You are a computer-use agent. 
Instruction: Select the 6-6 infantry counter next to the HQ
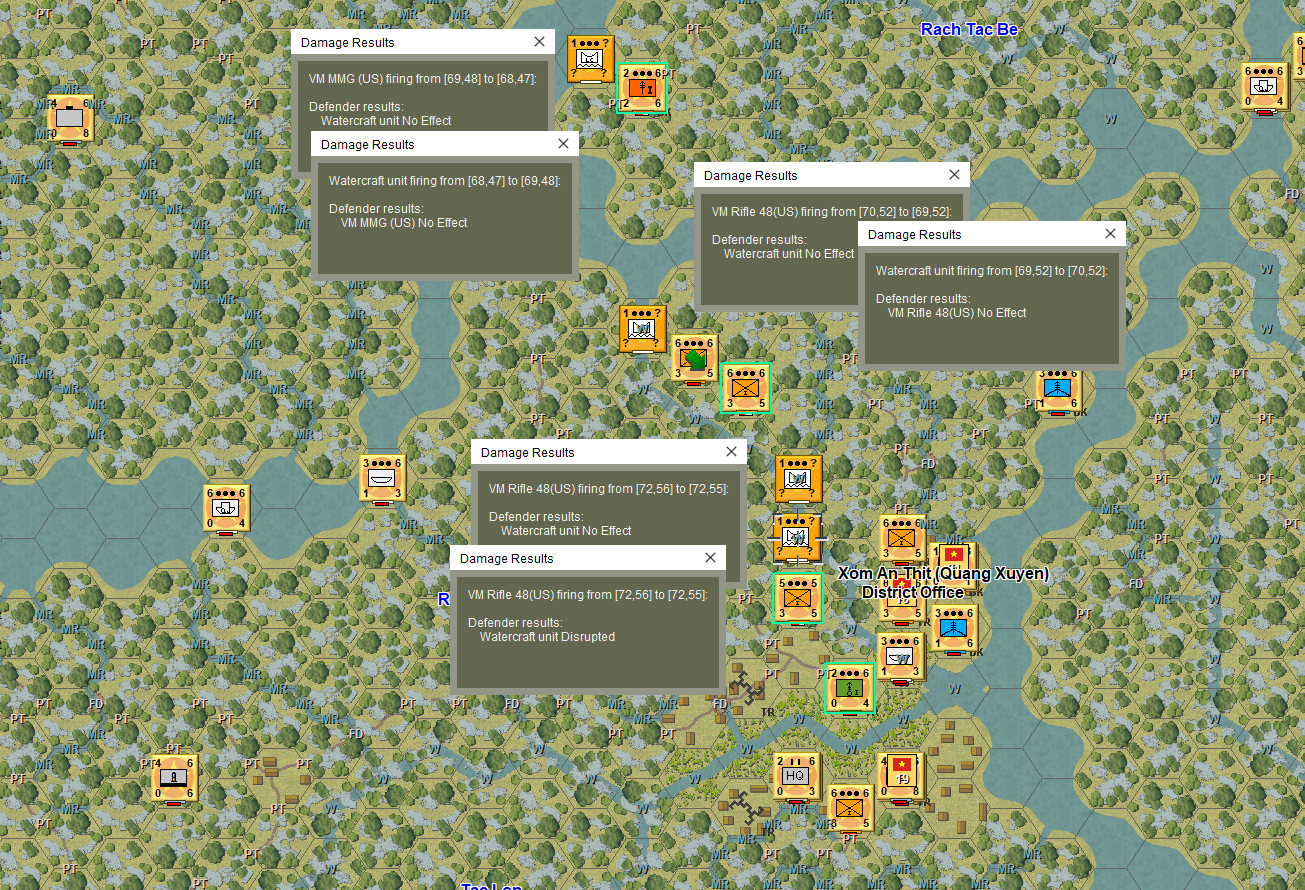tap(849, 806)
